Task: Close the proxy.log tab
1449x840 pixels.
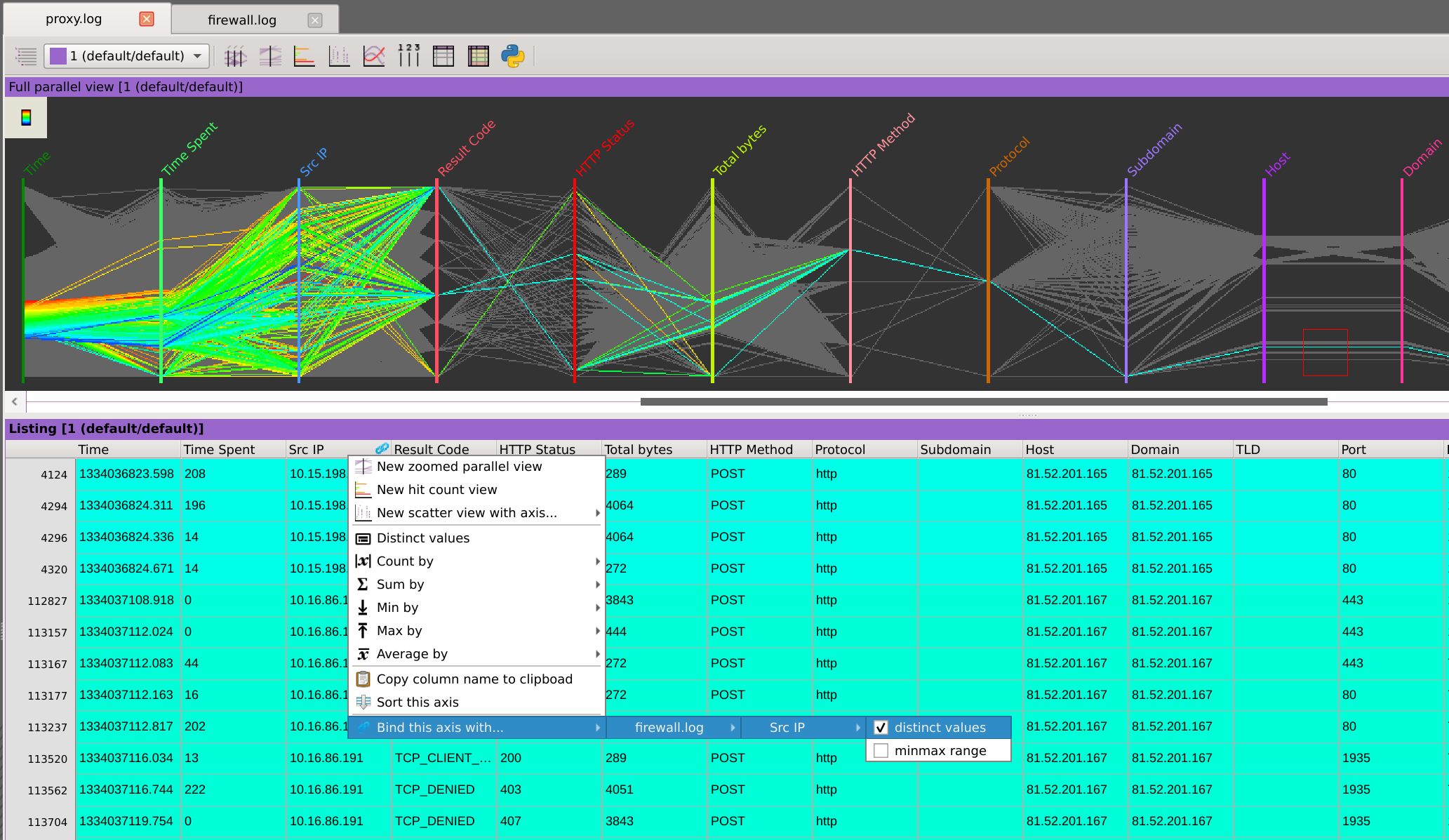Action: [x=147, y=19]
